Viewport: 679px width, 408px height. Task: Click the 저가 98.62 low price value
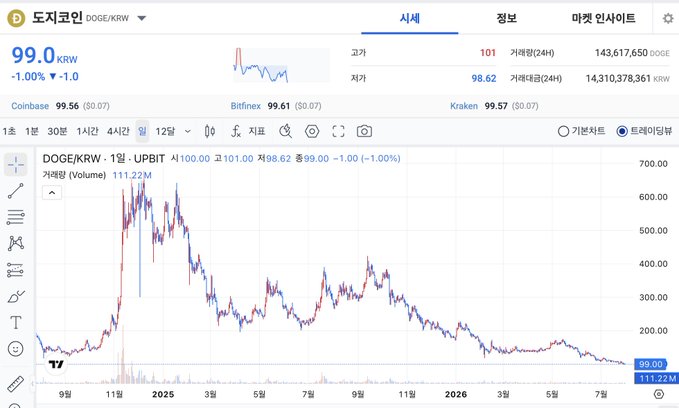tap(484, 78)
